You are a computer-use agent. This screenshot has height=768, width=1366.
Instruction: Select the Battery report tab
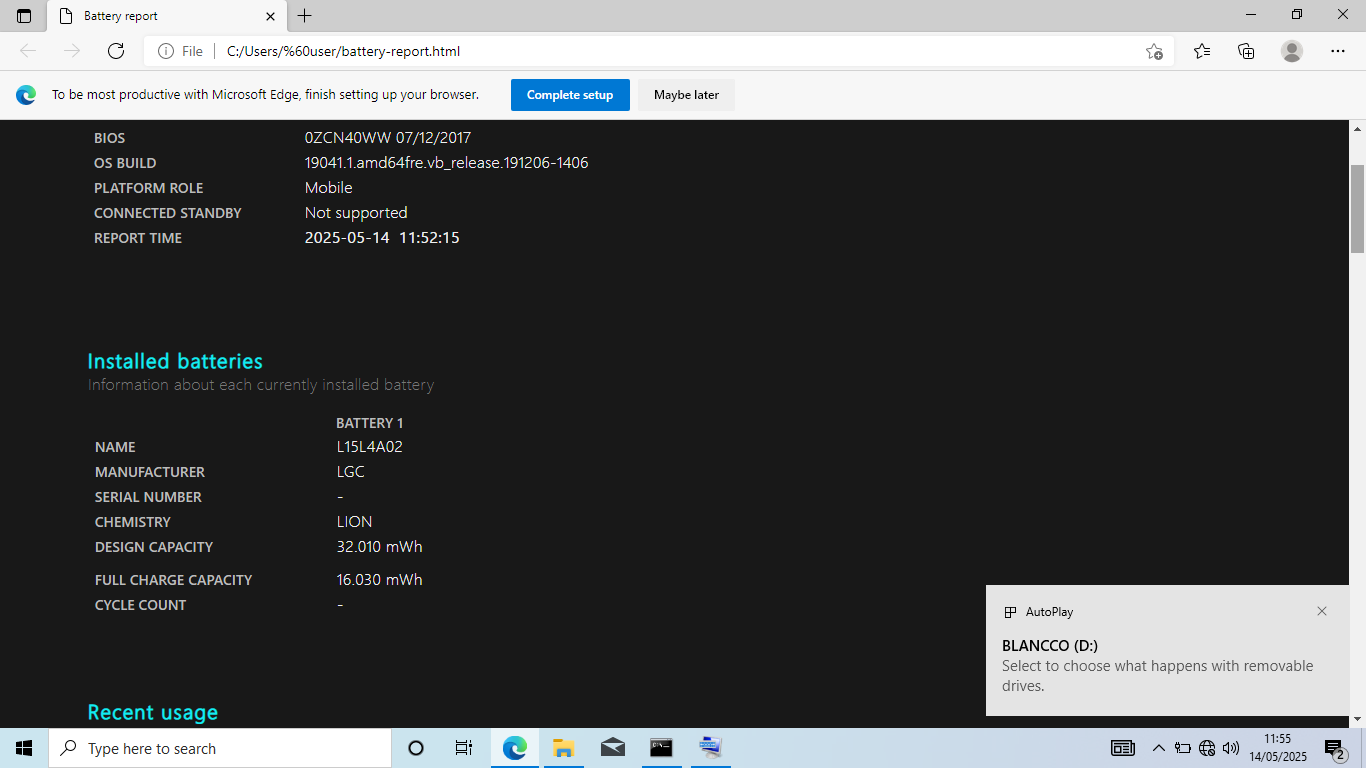[166, 16]
